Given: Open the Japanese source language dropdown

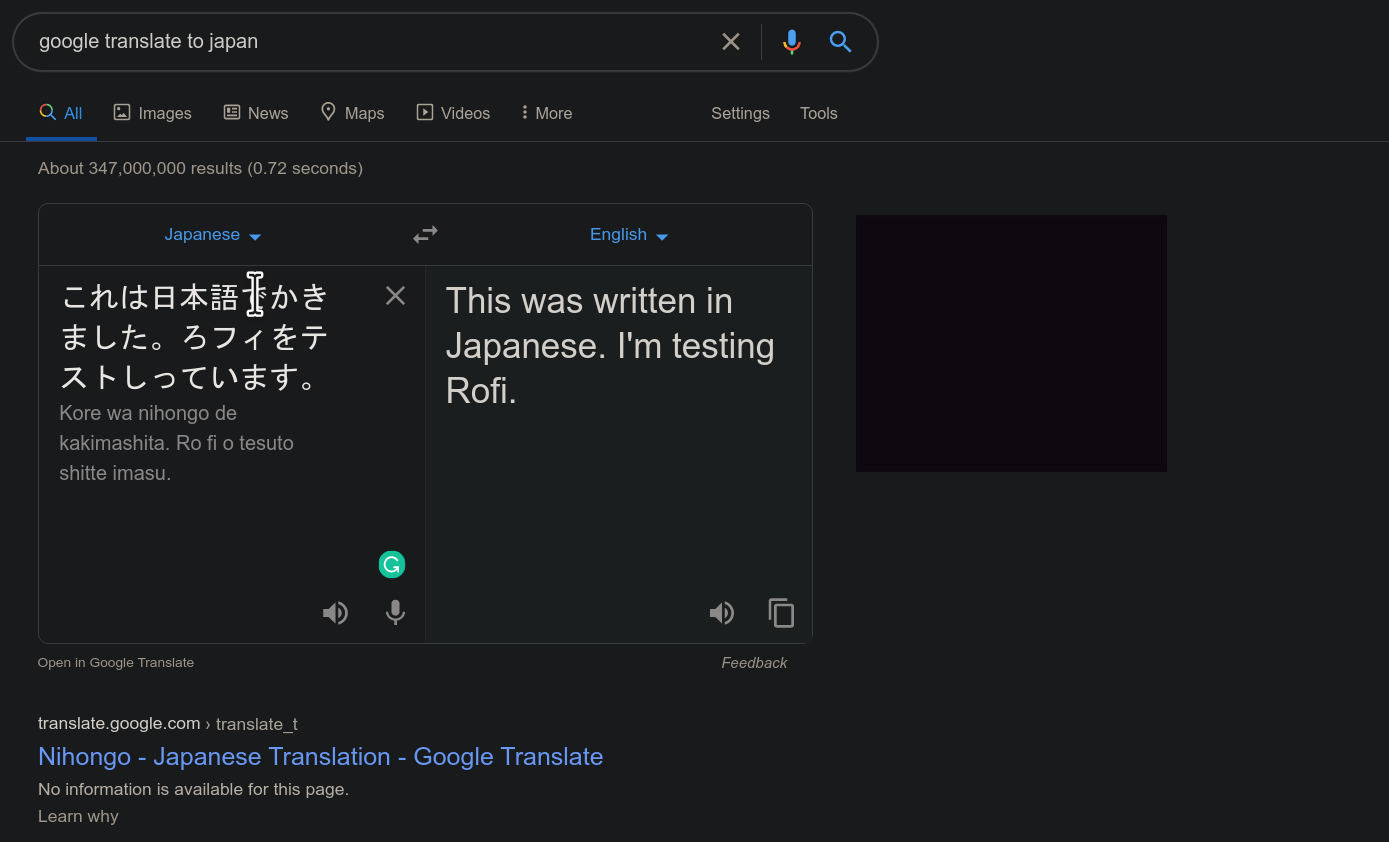Looking at the screenshot, I should tap(212, 234).
